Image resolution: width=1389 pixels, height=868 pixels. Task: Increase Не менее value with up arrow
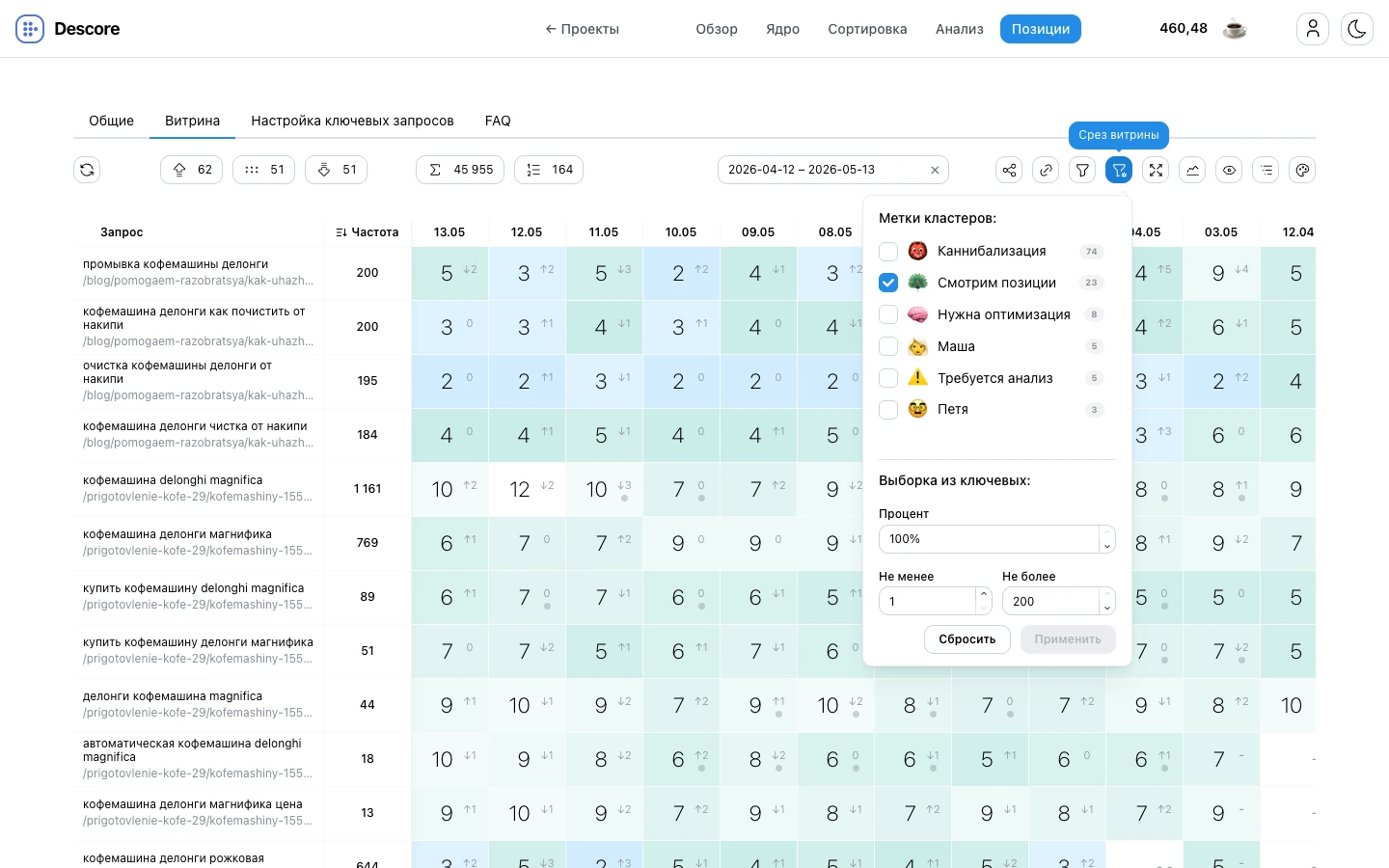click(984, 594)
